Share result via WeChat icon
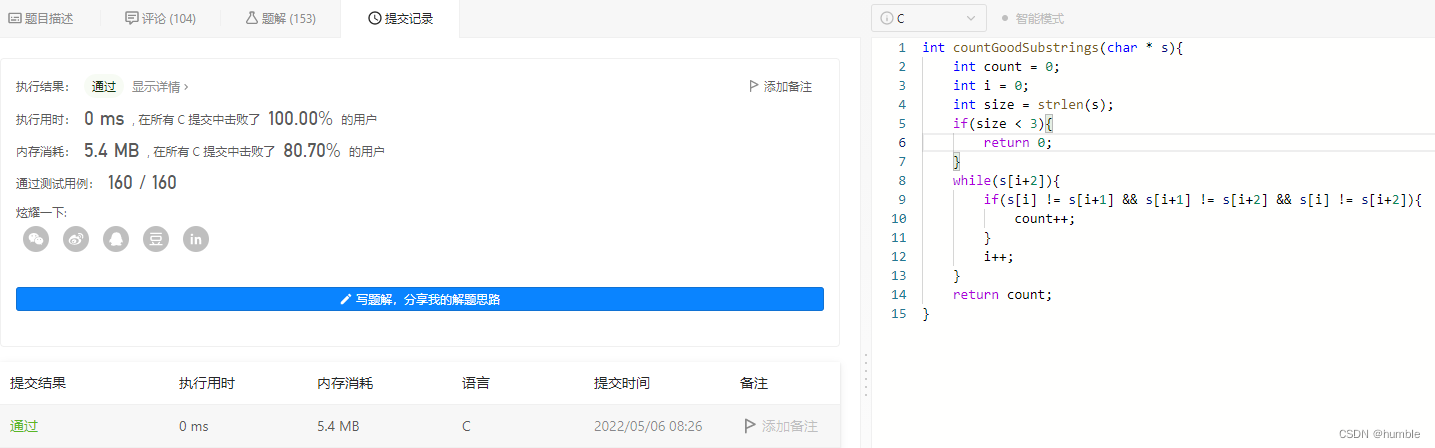 [x=36, y=239]
